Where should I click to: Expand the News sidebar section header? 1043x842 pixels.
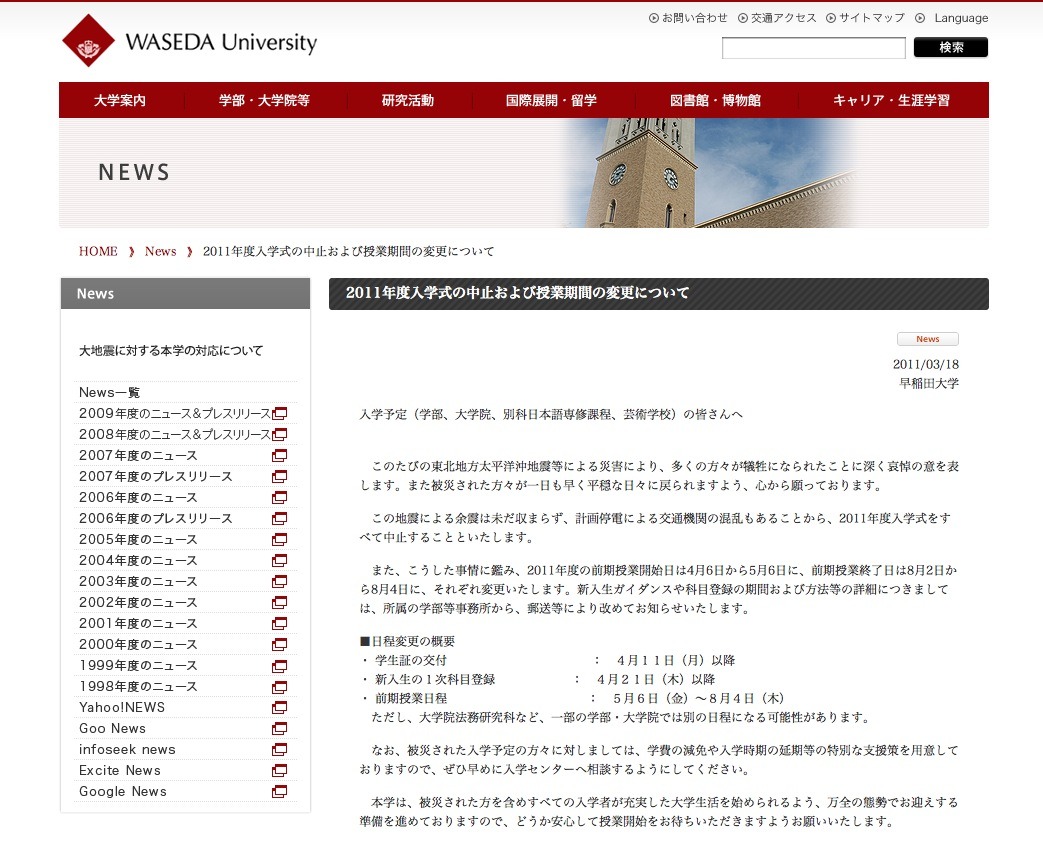pos(185,293)
